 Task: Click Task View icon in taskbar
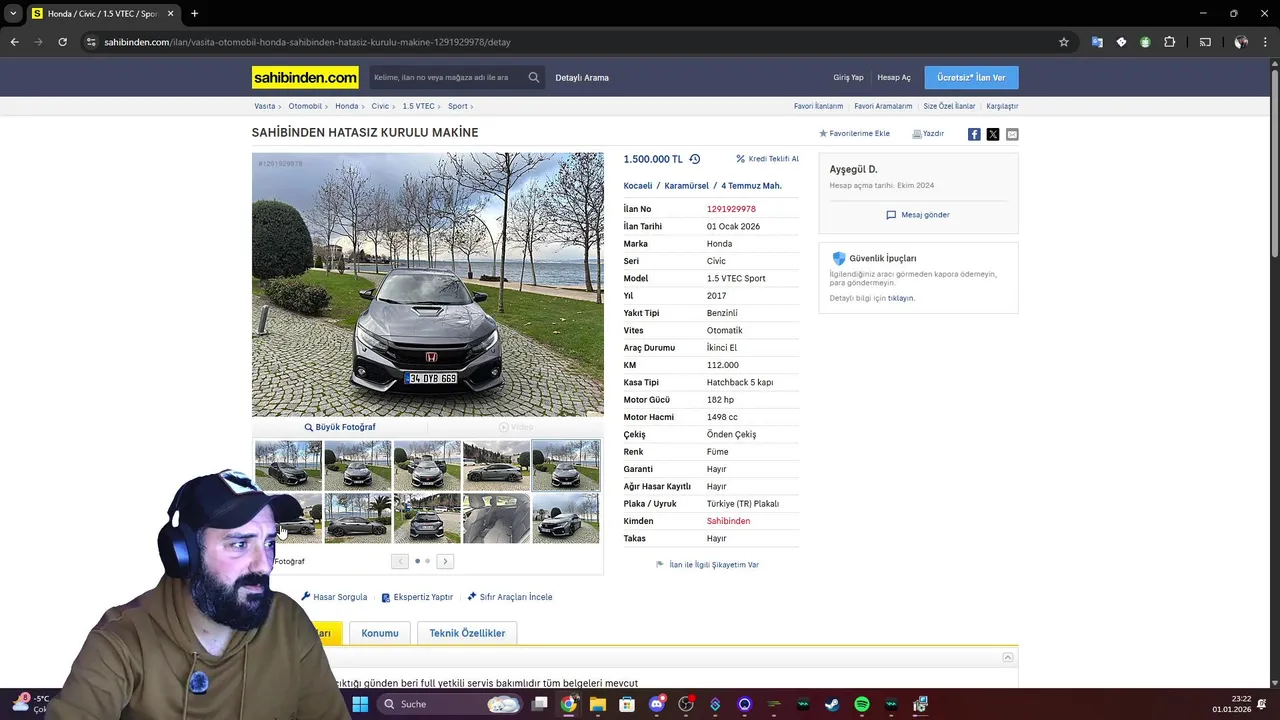[539, 704]
